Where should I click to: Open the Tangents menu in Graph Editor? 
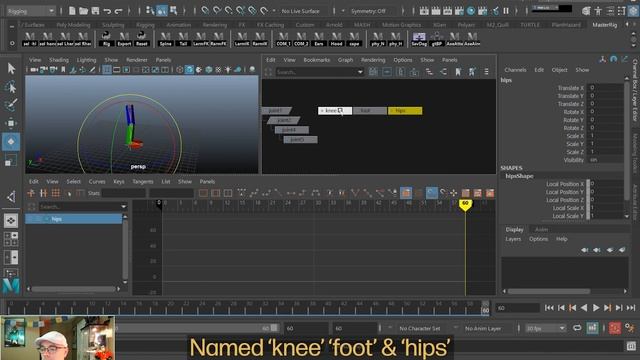[x=143, y=181]
